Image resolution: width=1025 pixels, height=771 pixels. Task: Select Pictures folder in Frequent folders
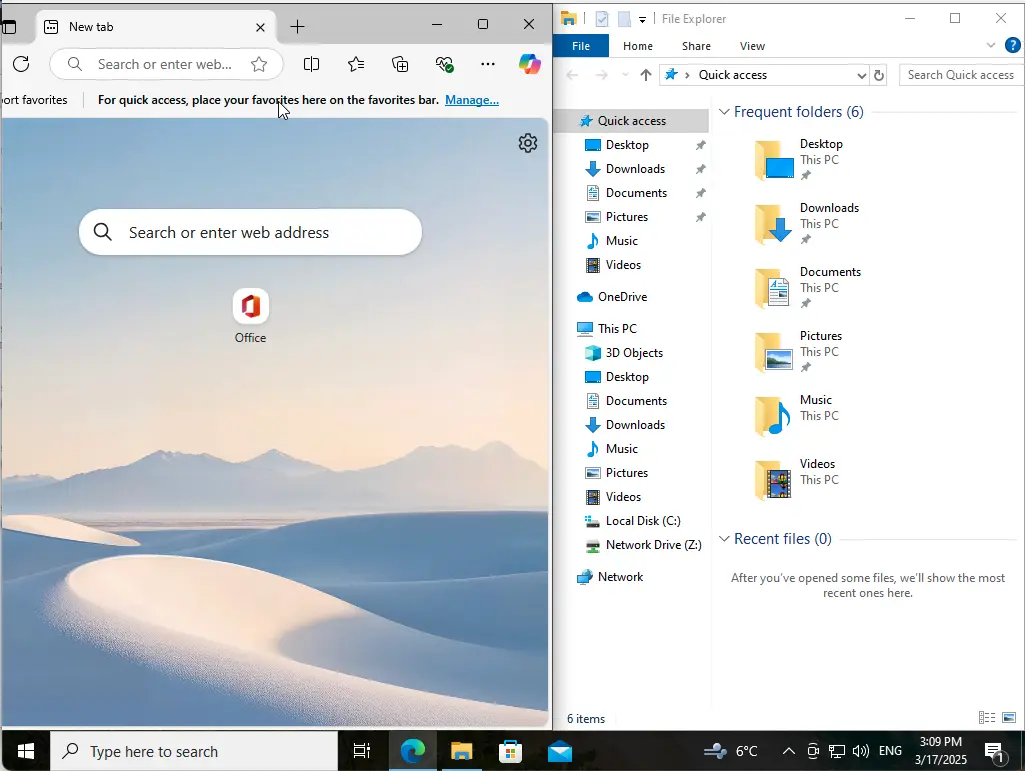(x=798, y=351)
